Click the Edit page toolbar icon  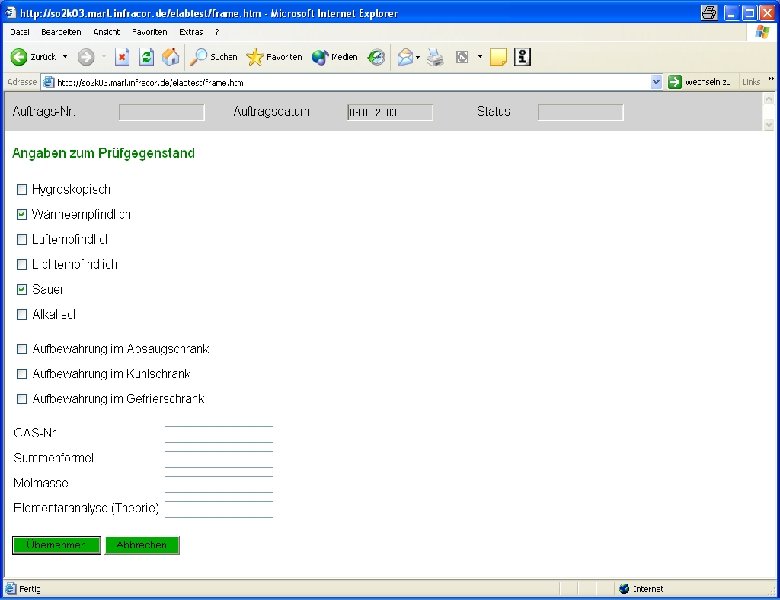462,57
